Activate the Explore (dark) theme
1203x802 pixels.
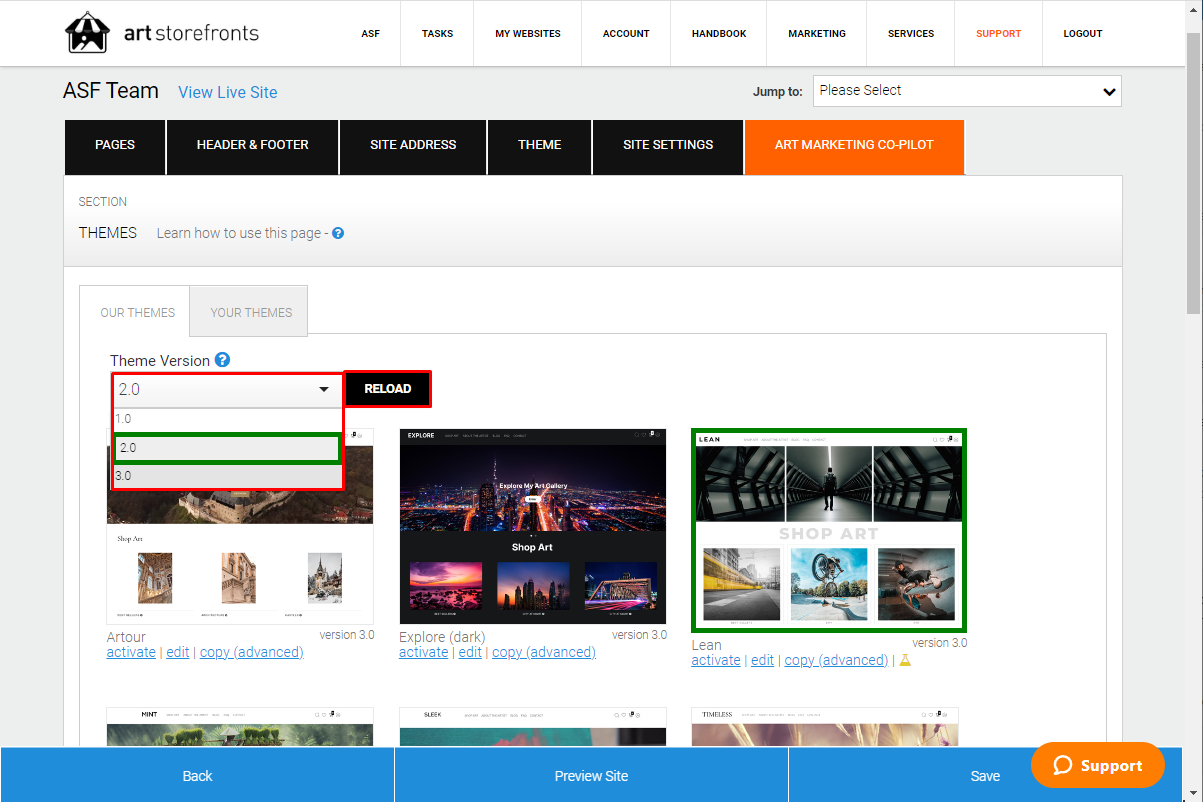(423, 652)
